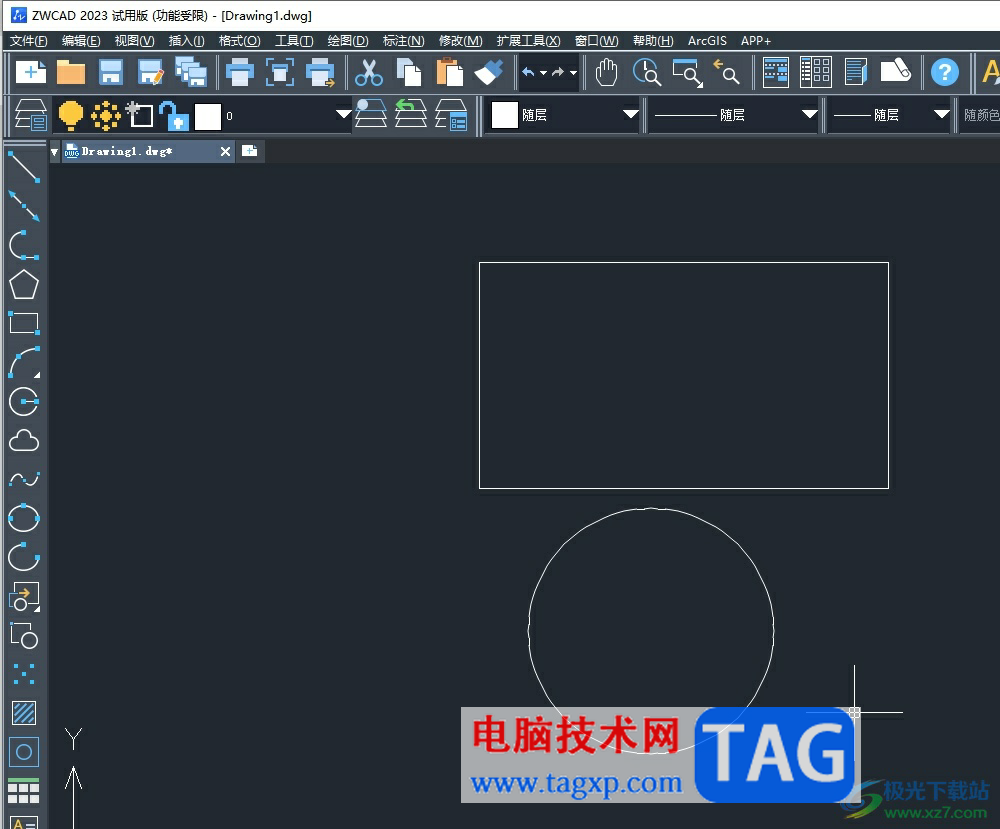Close the Drawing1.dwg tab

coord(225,152)
